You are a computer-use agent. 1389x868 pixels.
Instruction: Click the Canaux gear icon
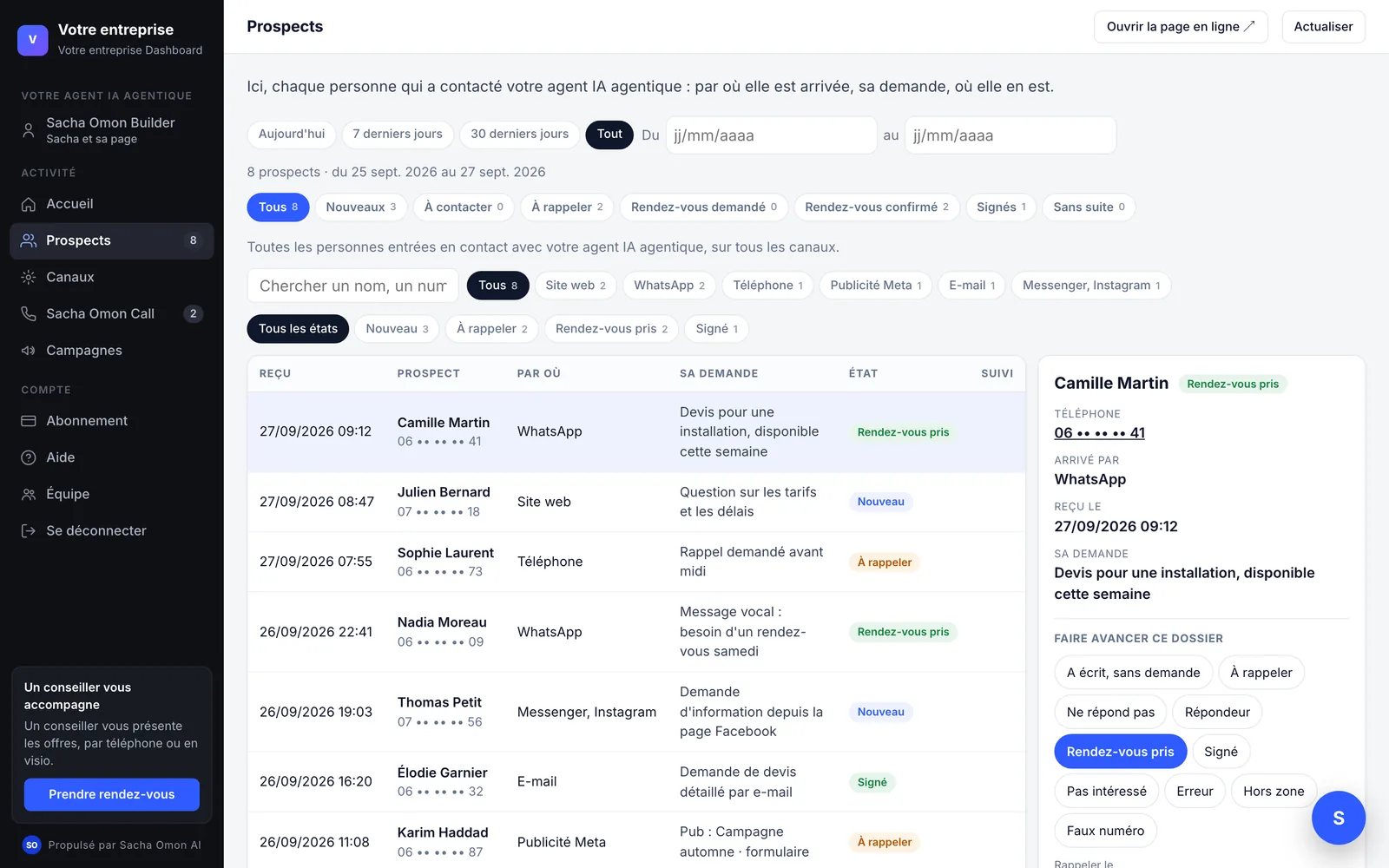coord(29,277)
